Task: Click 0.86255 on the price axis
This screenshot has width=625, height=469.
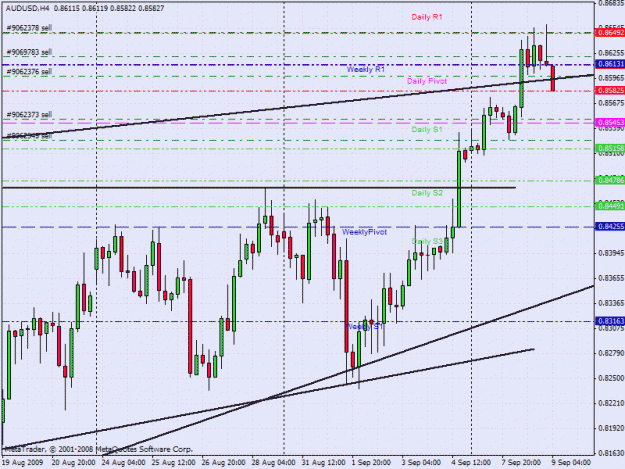Action: pyautogui.click(x=611, y=53)
